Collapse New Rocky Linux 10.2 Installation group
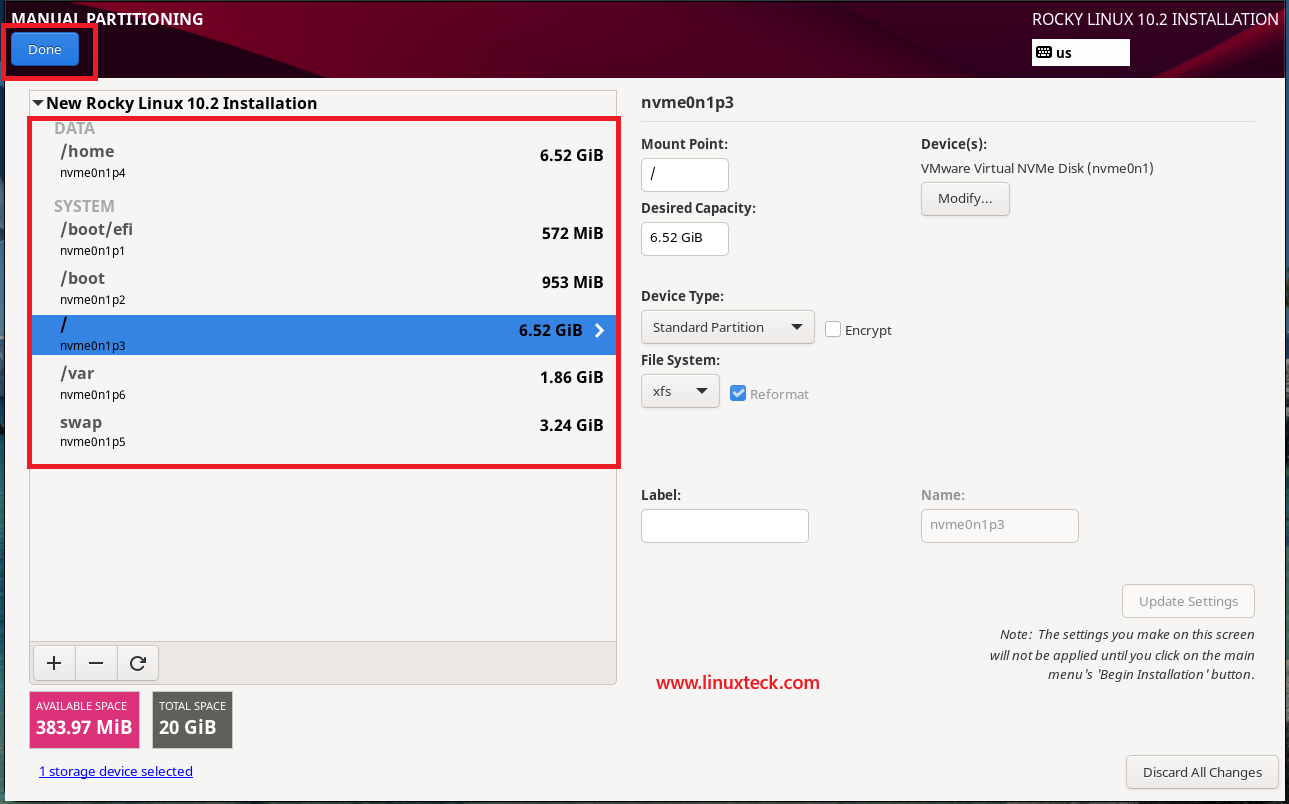The width and height of the screenshot is (1289, 804). pyautogui.click(x=38, y=103)
